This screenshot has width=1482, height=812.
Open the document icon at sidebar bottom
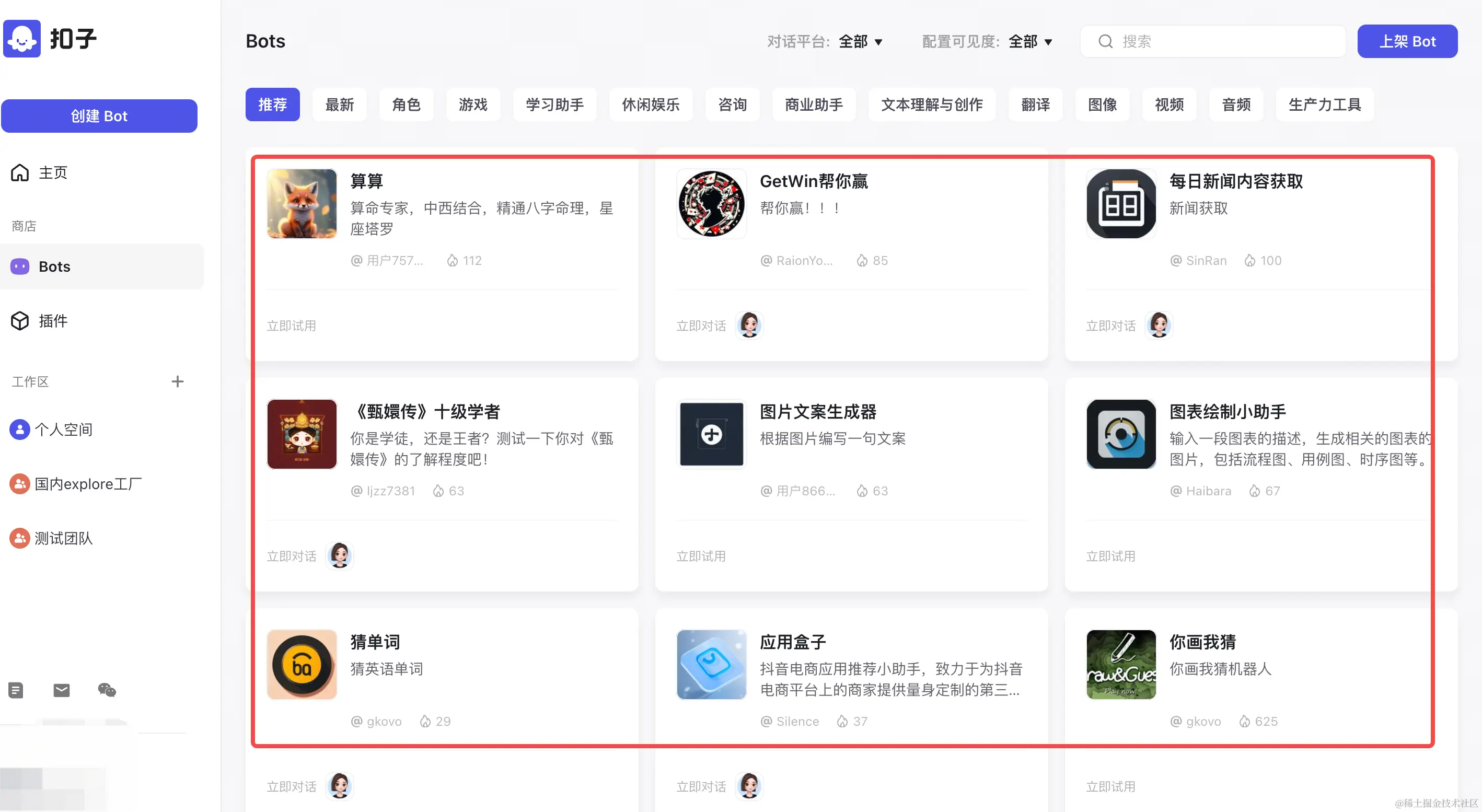pyautogui.click(x=16, y=690)
